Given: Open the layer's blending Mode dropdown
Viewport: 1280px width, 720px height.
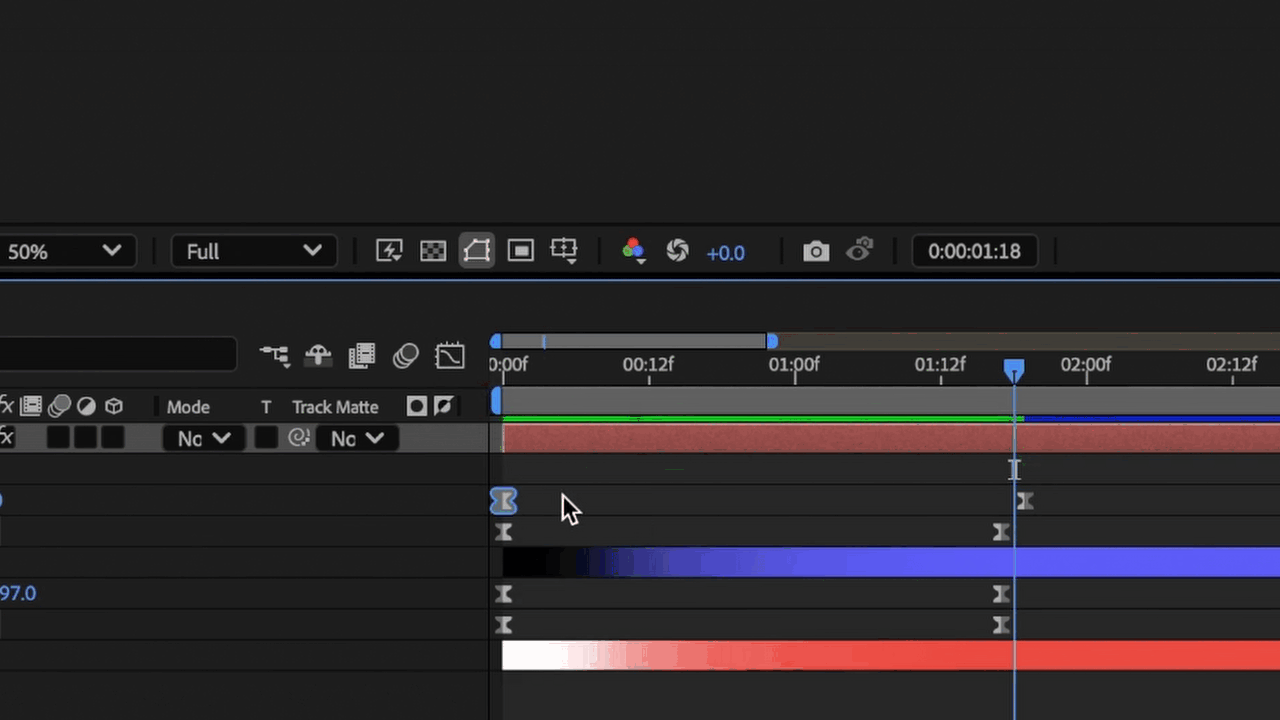Looking at the screenshot, I should (x=203, y=438).
